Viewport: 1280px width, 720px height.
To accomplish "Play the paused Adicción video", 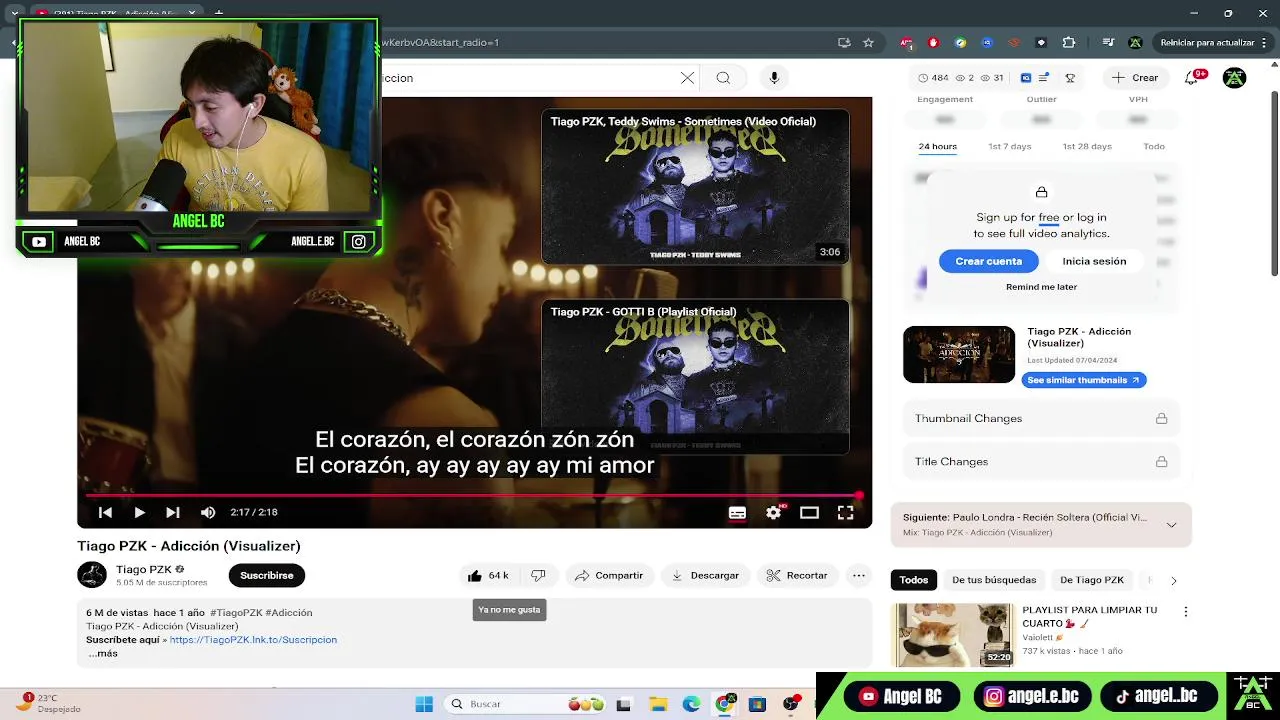I will coord(139,512).
